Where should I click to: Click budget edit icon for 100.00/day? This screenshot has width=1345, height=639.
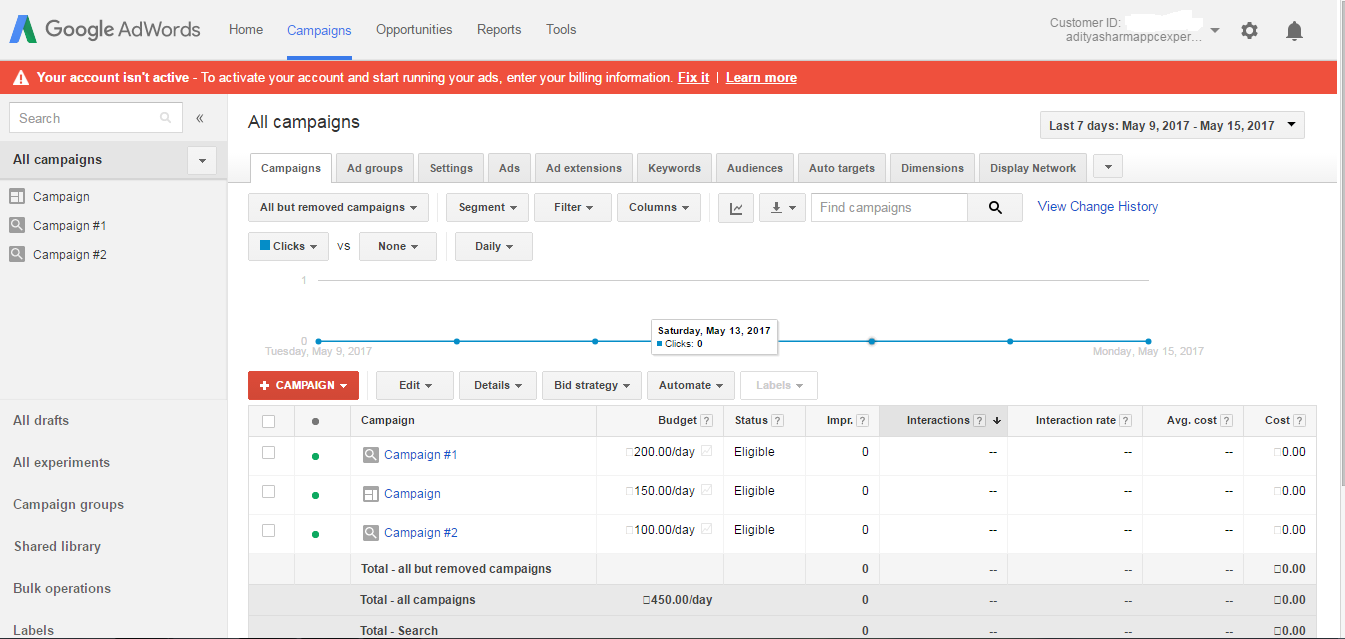pos(707,529)
